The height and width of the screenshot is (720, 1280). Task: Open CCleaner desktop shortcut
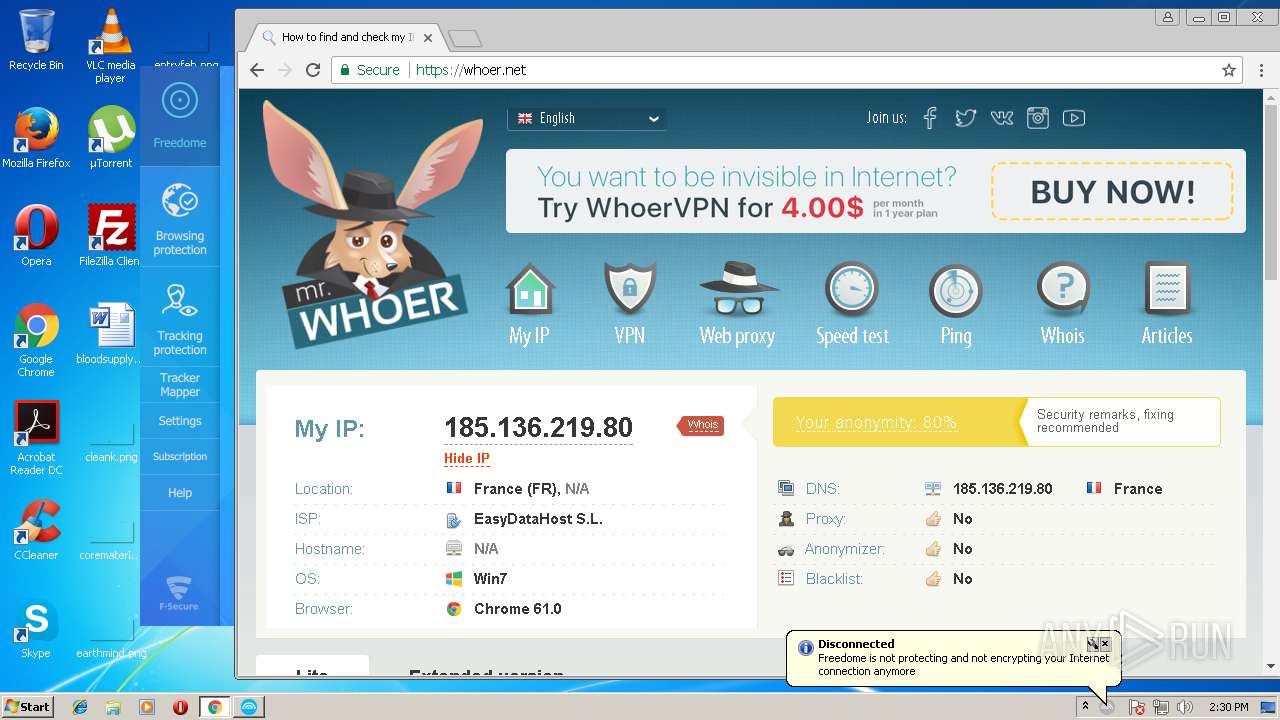36,530
